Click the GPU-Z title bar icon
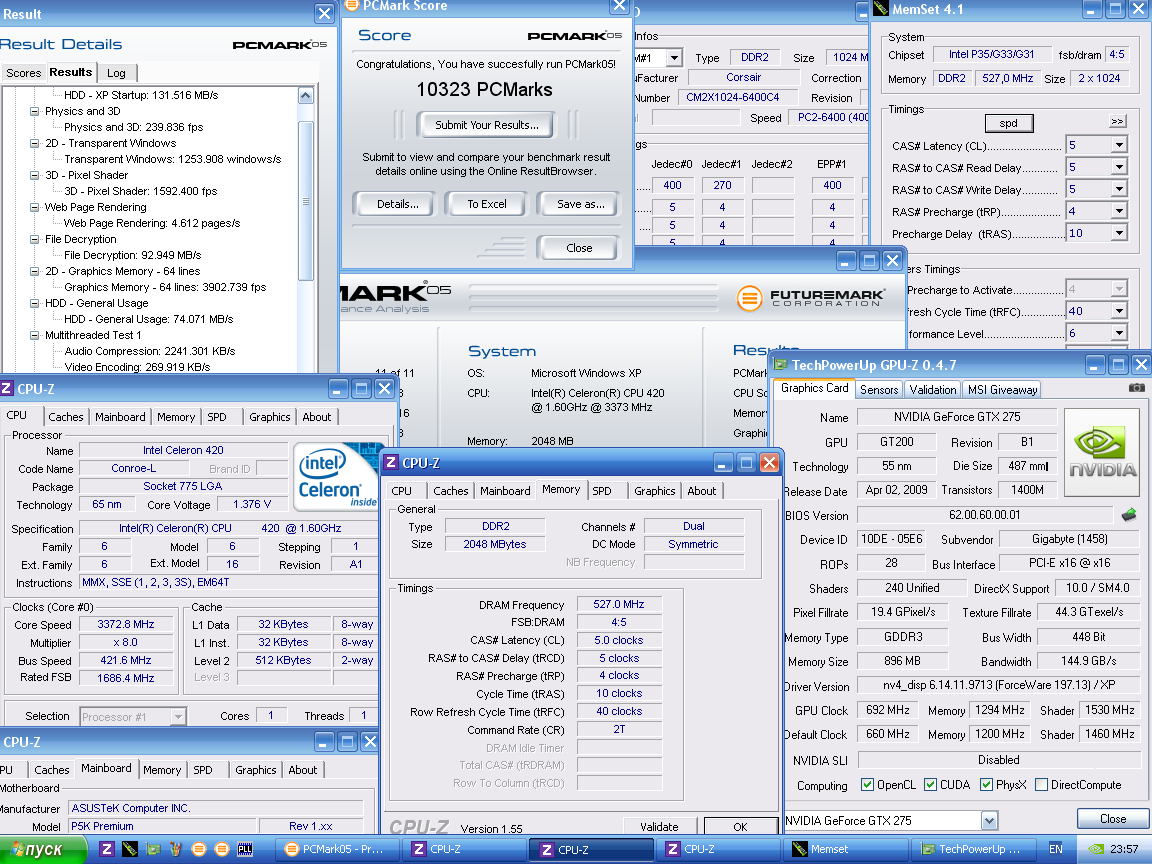 click(780, 364)
